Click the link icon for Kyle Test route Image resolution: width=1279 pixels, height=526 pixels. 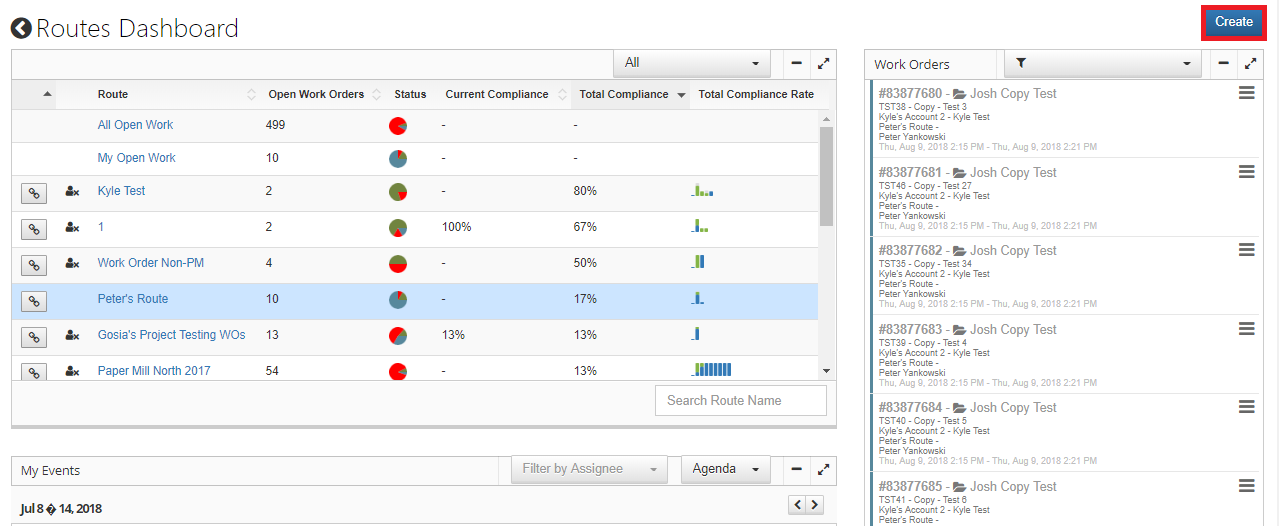[x=34, y=193]
